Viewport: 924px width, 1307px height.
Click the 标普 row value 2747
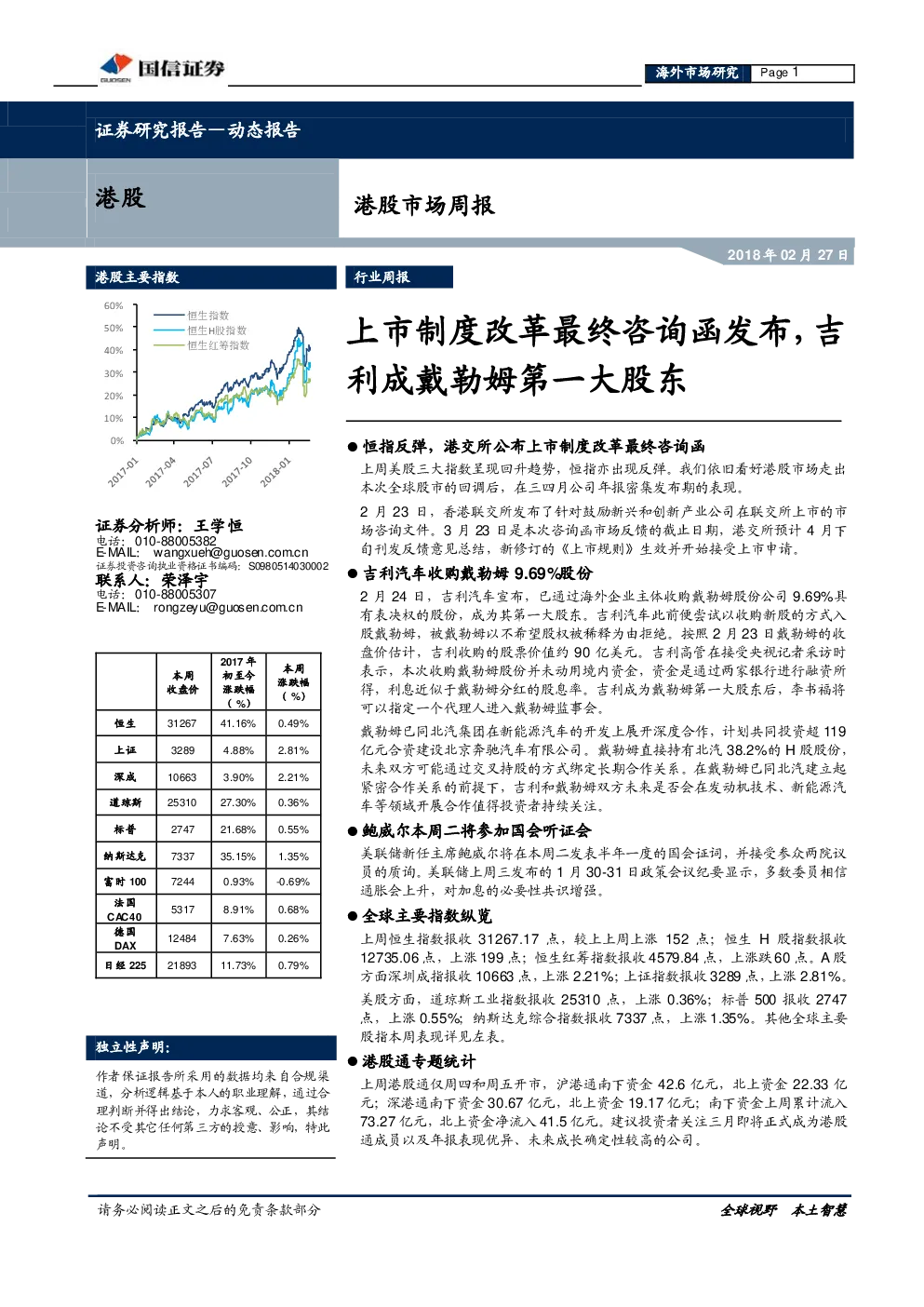coord(182,829)
